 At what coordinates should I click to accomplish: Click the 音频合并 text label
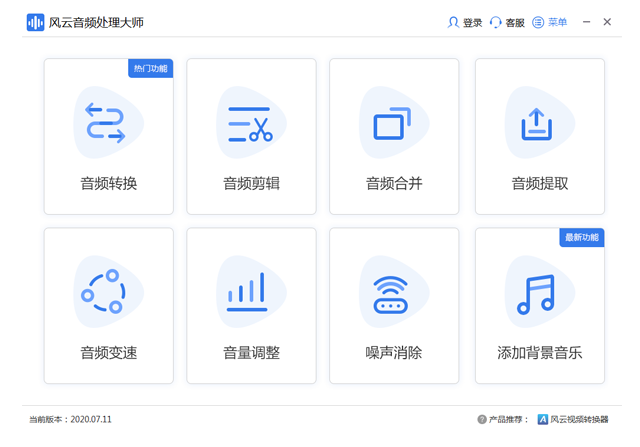coord(394,183)
